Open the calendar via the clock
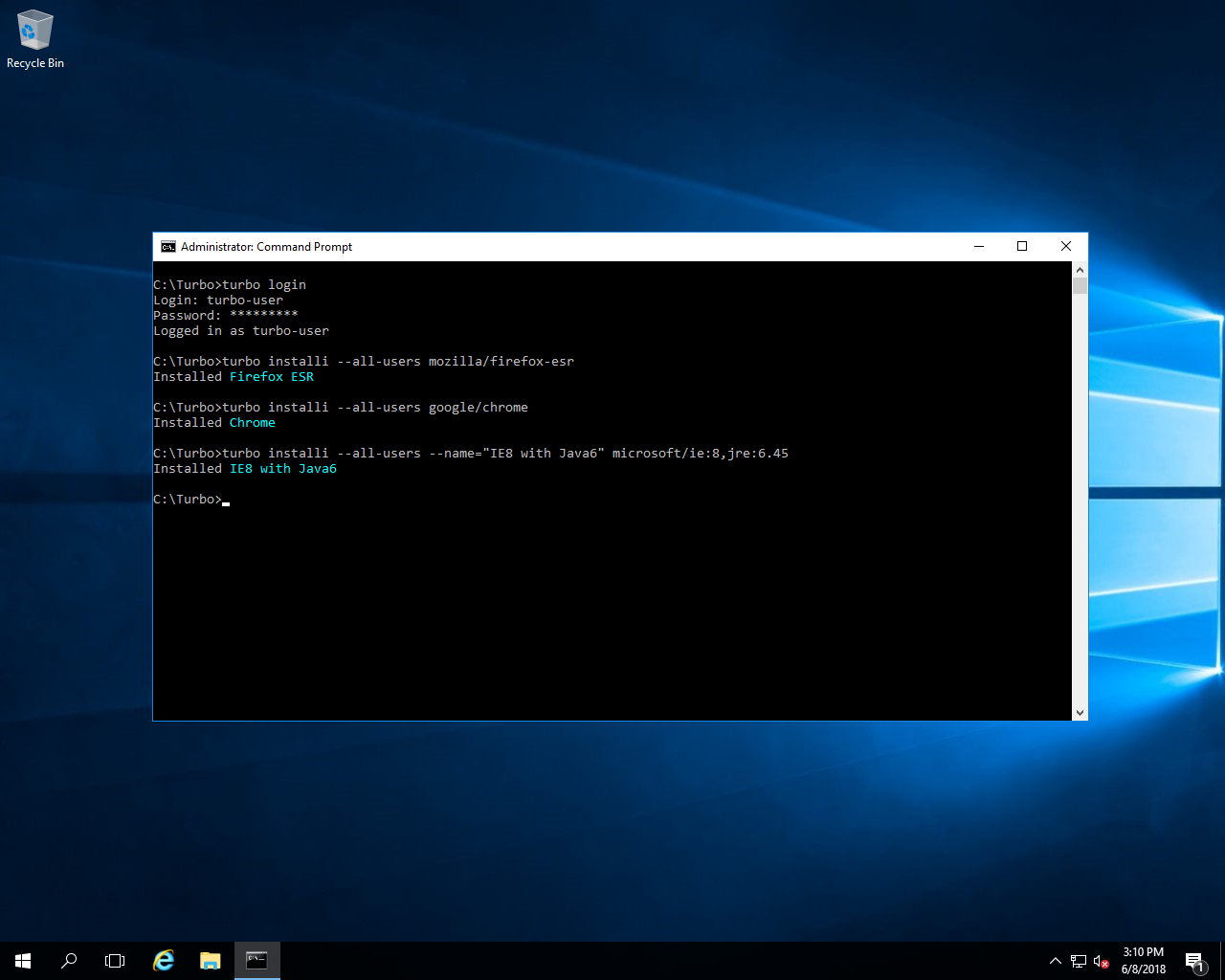The height and width of the screenshot is (980, 1225). pyautogui.click(x=1143, y=958)
